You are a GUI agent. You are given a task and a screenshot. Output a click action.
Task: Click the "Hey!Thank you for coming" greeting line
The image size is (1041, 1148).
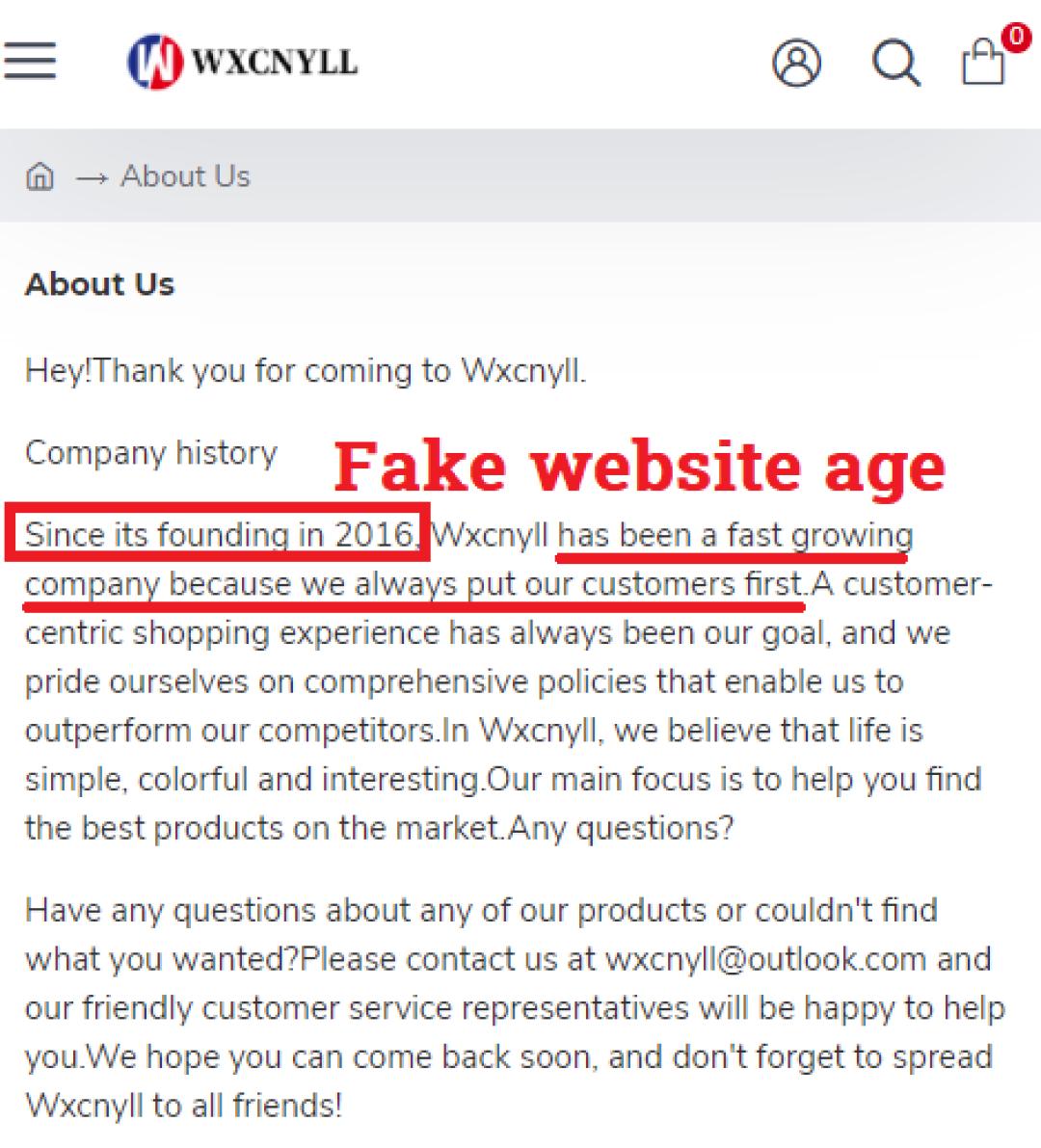pos(305,370)
